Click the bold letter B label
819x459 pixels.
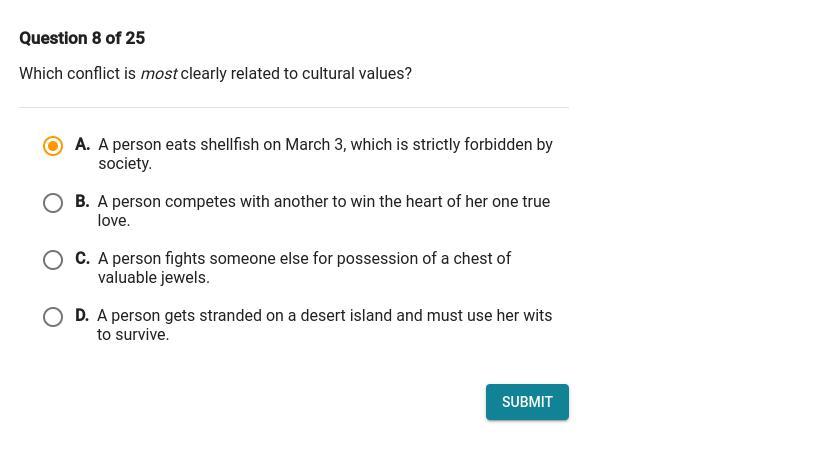coord(82,202)
